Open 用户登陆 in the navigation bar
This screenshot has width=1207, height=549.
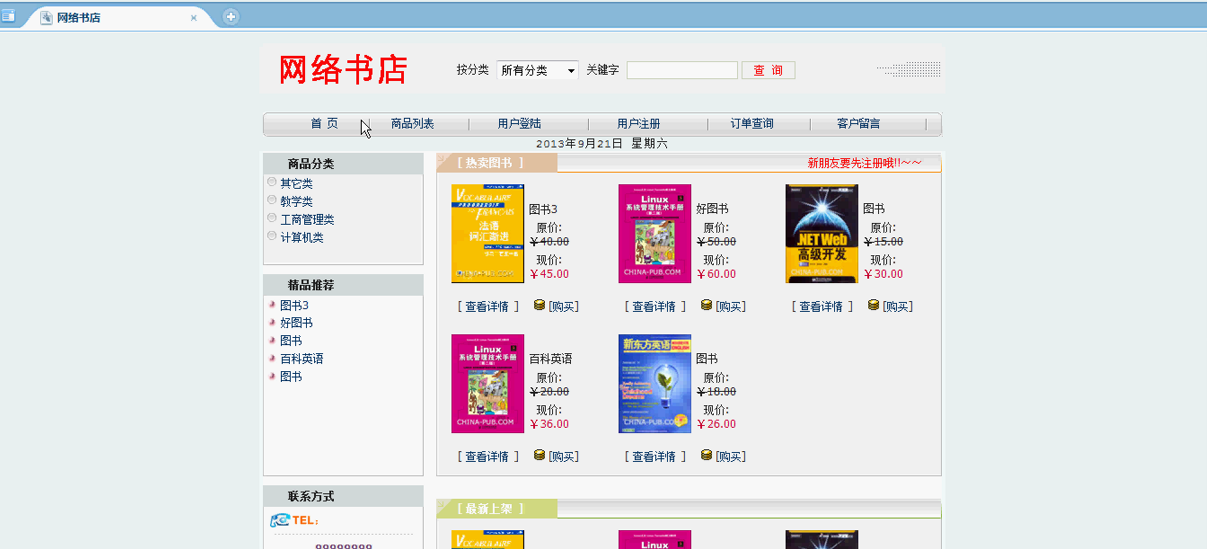519,124
